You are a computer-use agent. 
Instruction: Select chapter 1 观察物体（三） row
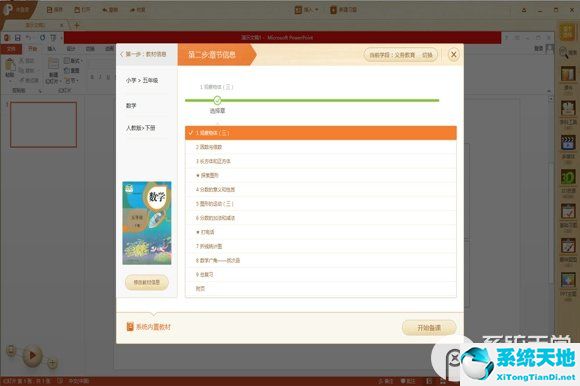point(321,133)
